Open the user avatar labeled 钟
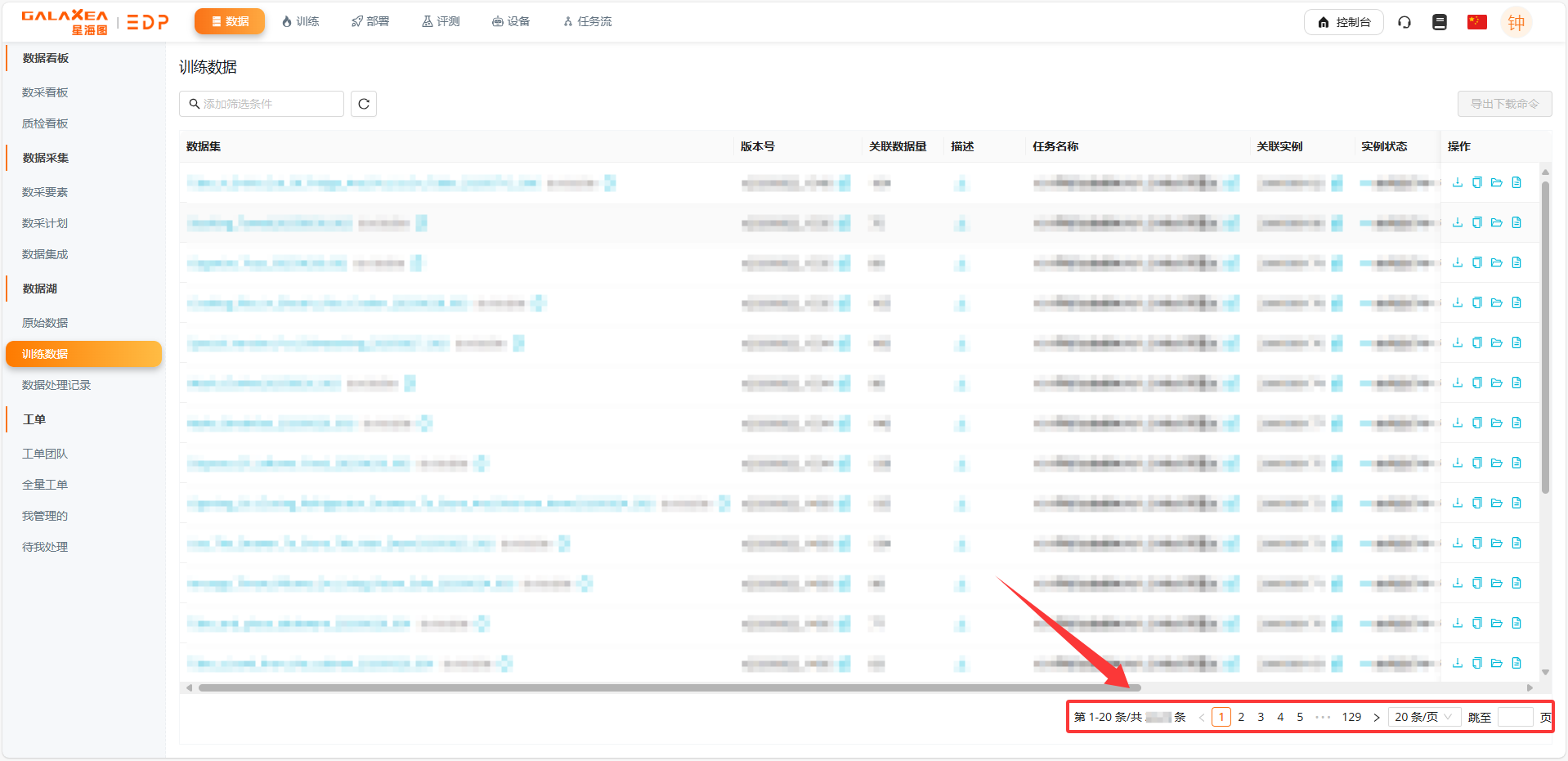Image resolution: width=1568 pixels, height=761 pixels. click(x=1516, y=22)
